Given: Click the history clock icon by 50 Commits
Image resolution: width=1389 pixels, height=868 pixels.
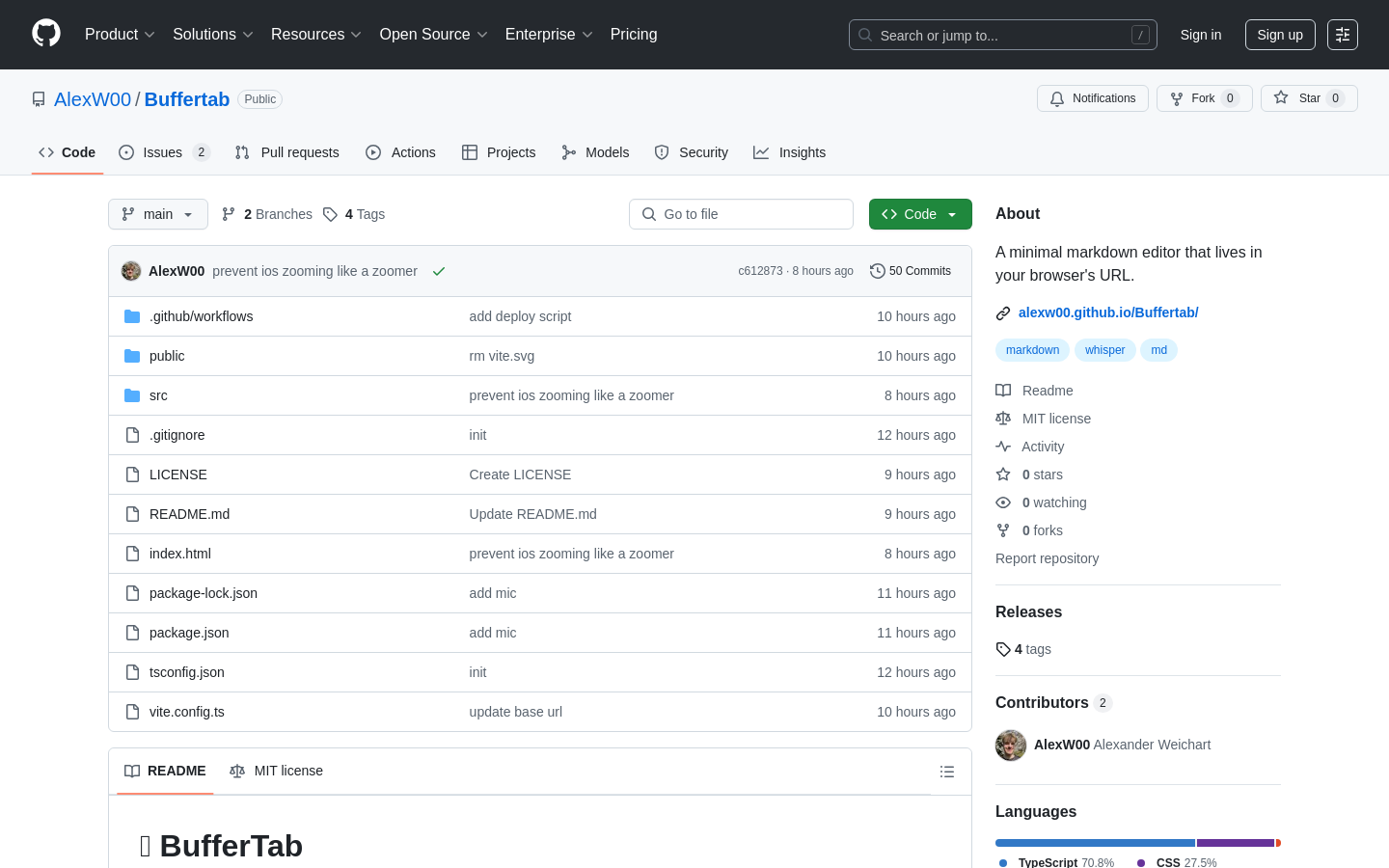Looking at the screenshot, I should coord(877,271).
